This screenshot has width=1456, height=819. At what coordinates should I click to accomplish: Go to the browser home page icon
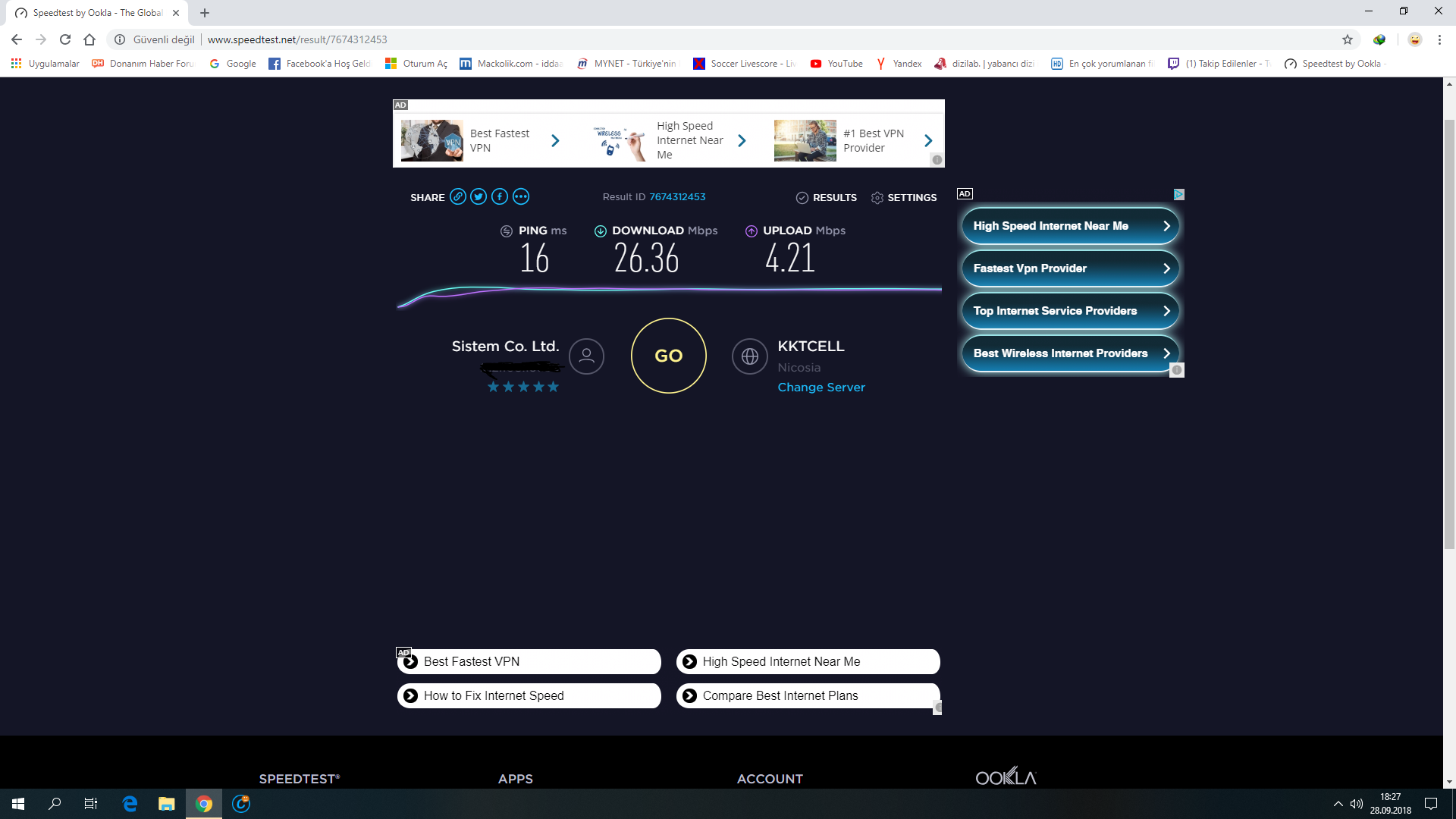tap(89, 39)
